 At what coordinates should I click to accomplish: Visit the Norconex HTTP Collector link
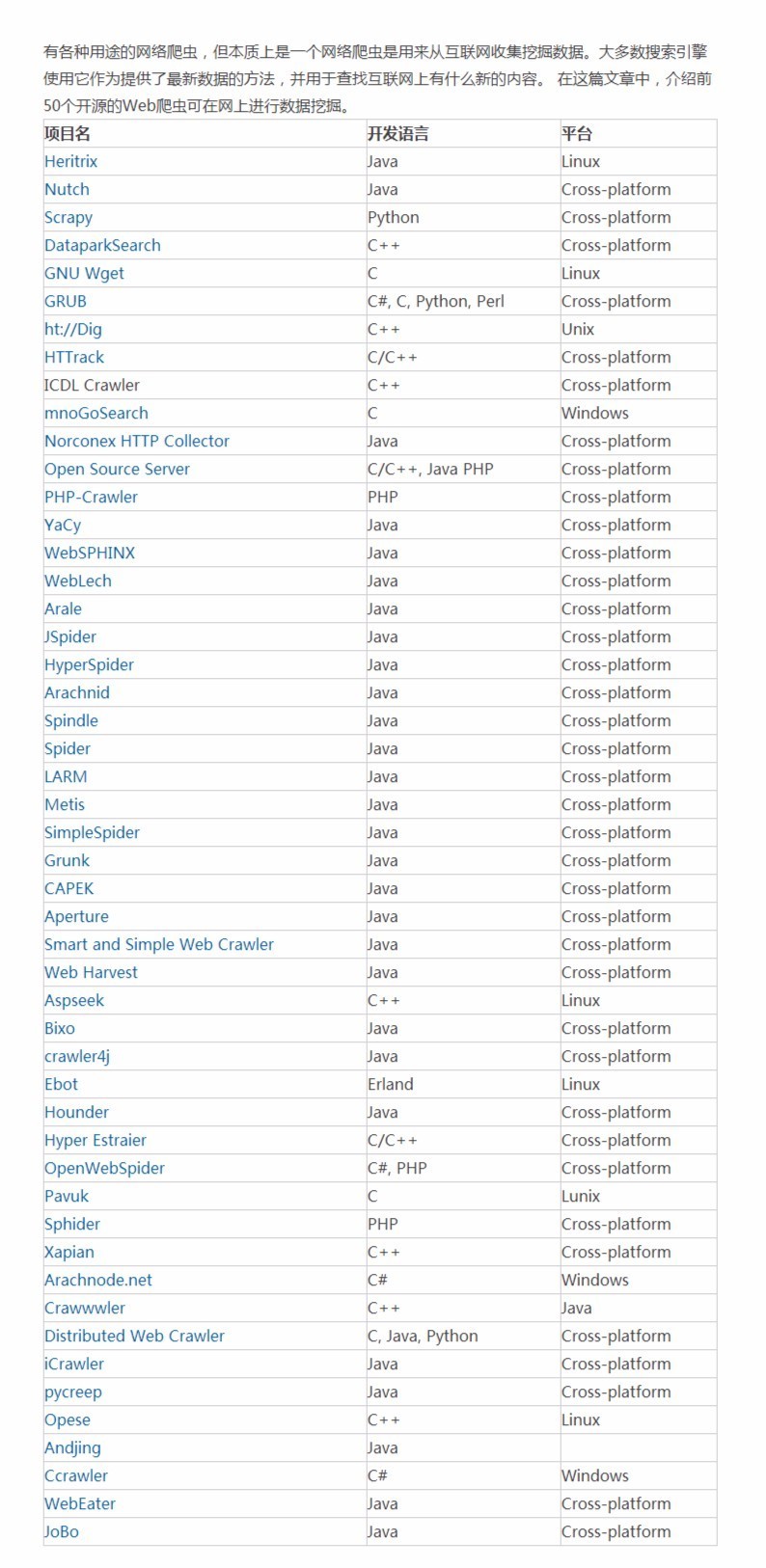coord(136,441)
